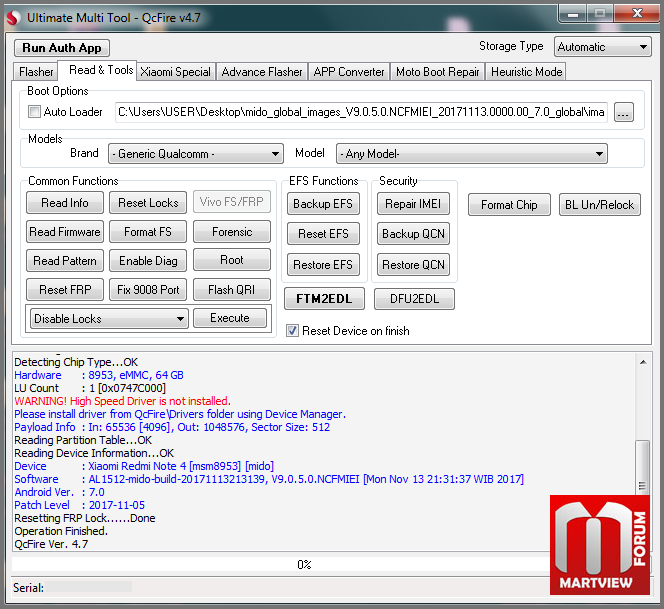Open the Storage Type dropdown

click(602, 47)
